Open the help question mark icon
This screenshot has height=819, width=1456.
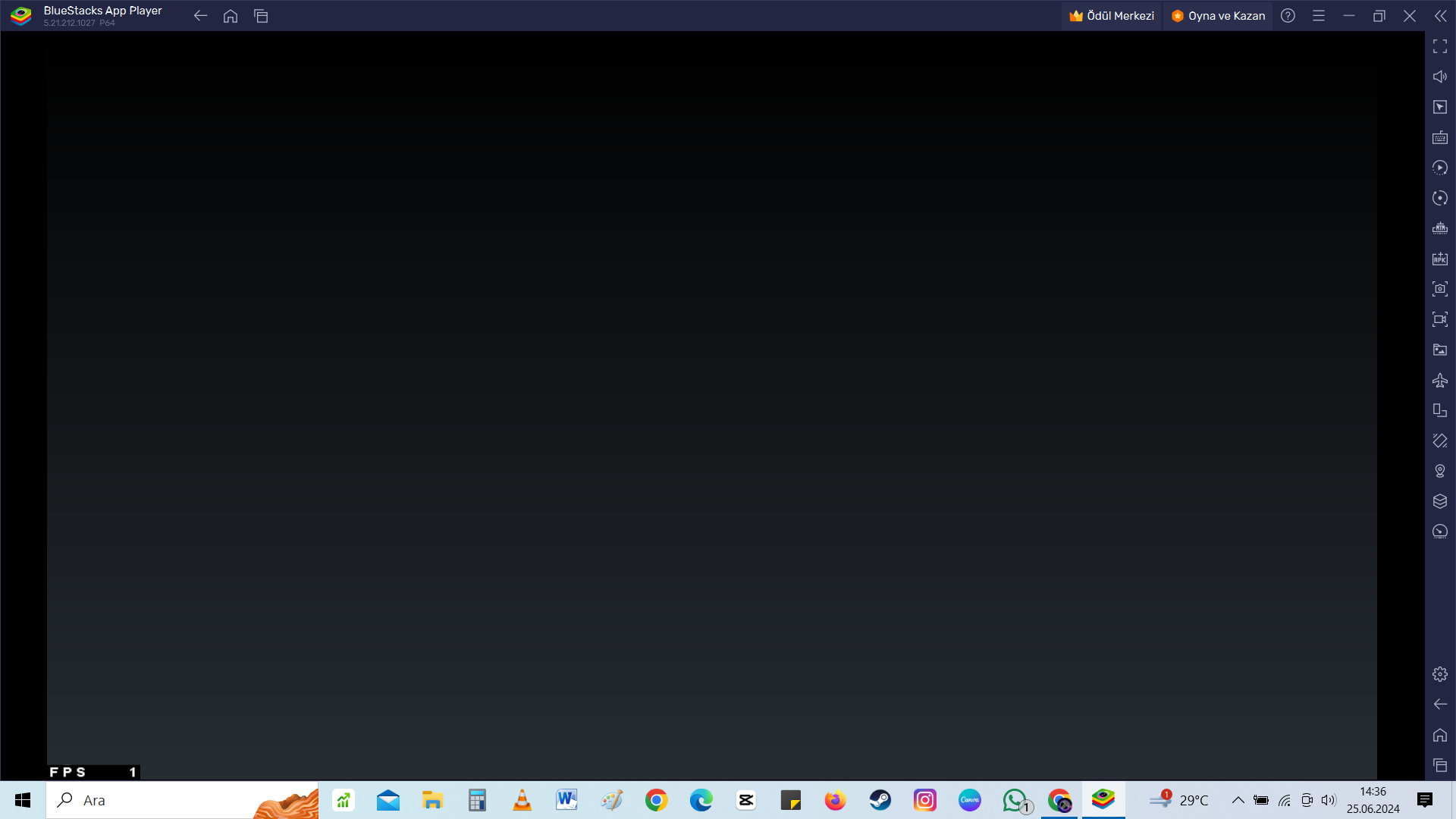(1288, 16)
